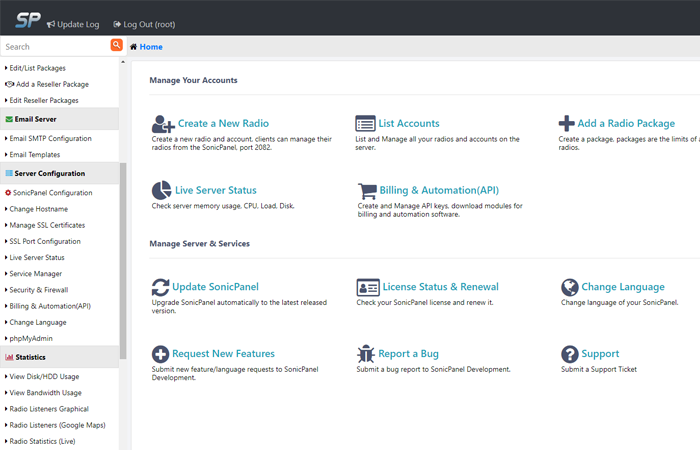Click the Change Language globe icon
This screenshot has height=450, width=700.
(x=570, y=287)
